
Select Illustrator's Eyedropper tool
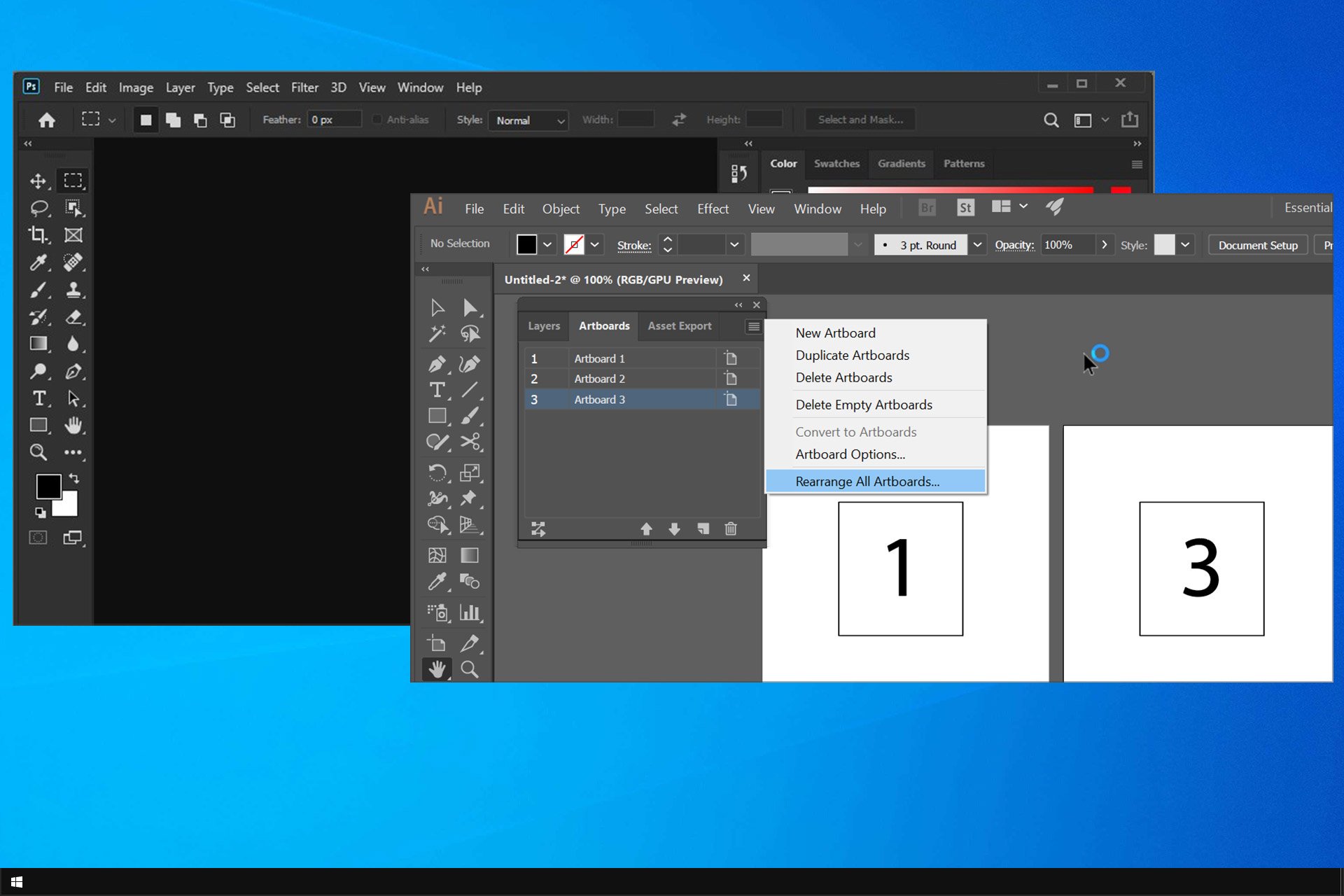[x=437, y=581]
